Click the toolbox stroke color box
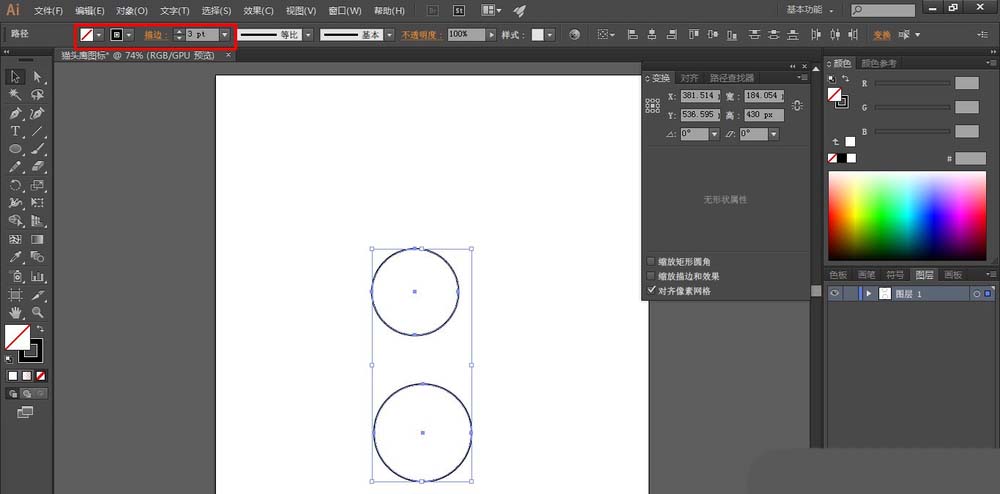 click(x=32, y=351)
